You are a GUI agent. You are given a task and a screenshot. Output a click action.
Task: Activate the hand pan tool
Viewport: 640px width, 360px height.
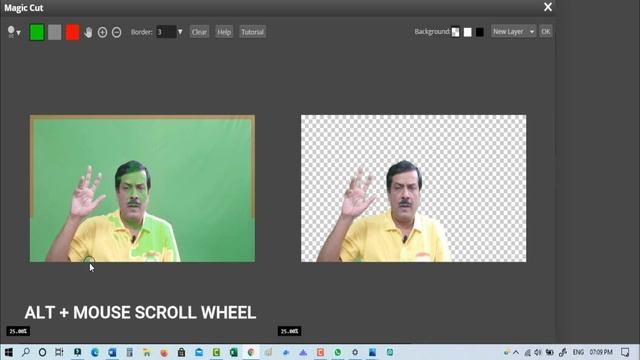(x=88, y=32)
